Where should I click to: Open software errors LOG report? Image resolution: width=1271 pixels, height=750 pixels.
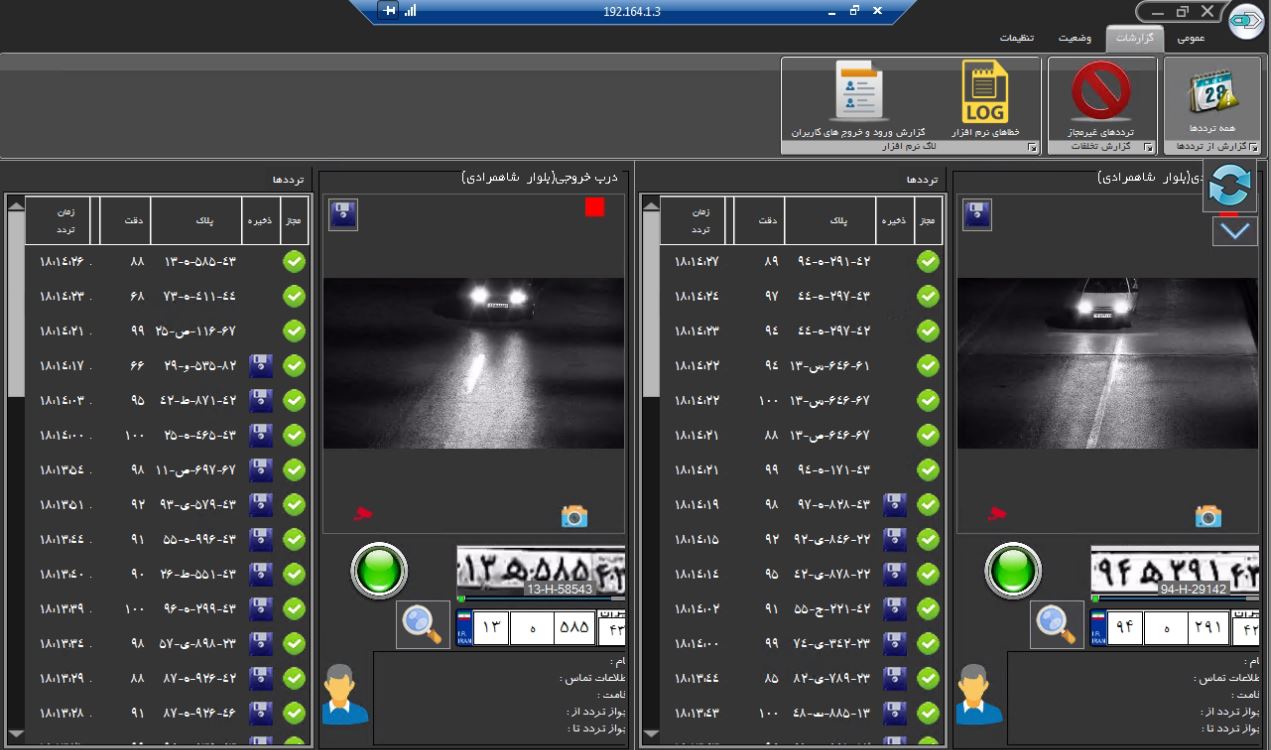984,98
